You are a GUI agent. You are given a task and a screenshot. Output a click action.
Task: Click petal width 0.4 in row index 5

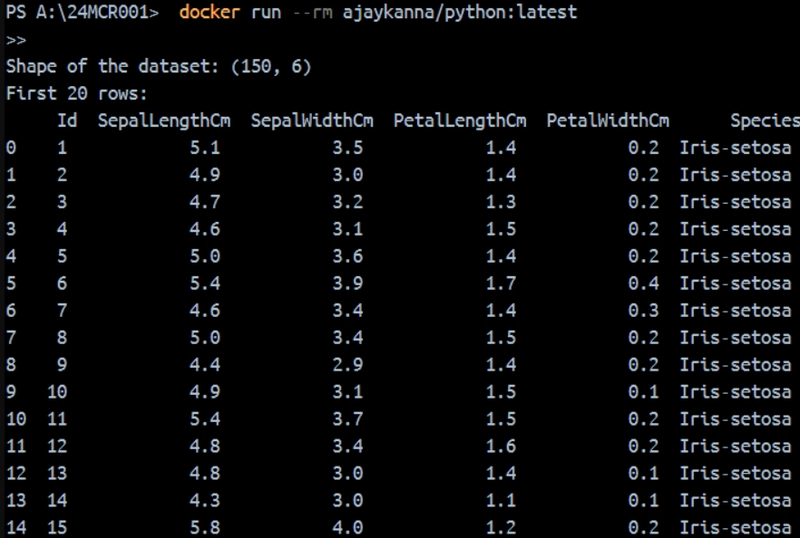pyautogui.click(x=643, y=283)
